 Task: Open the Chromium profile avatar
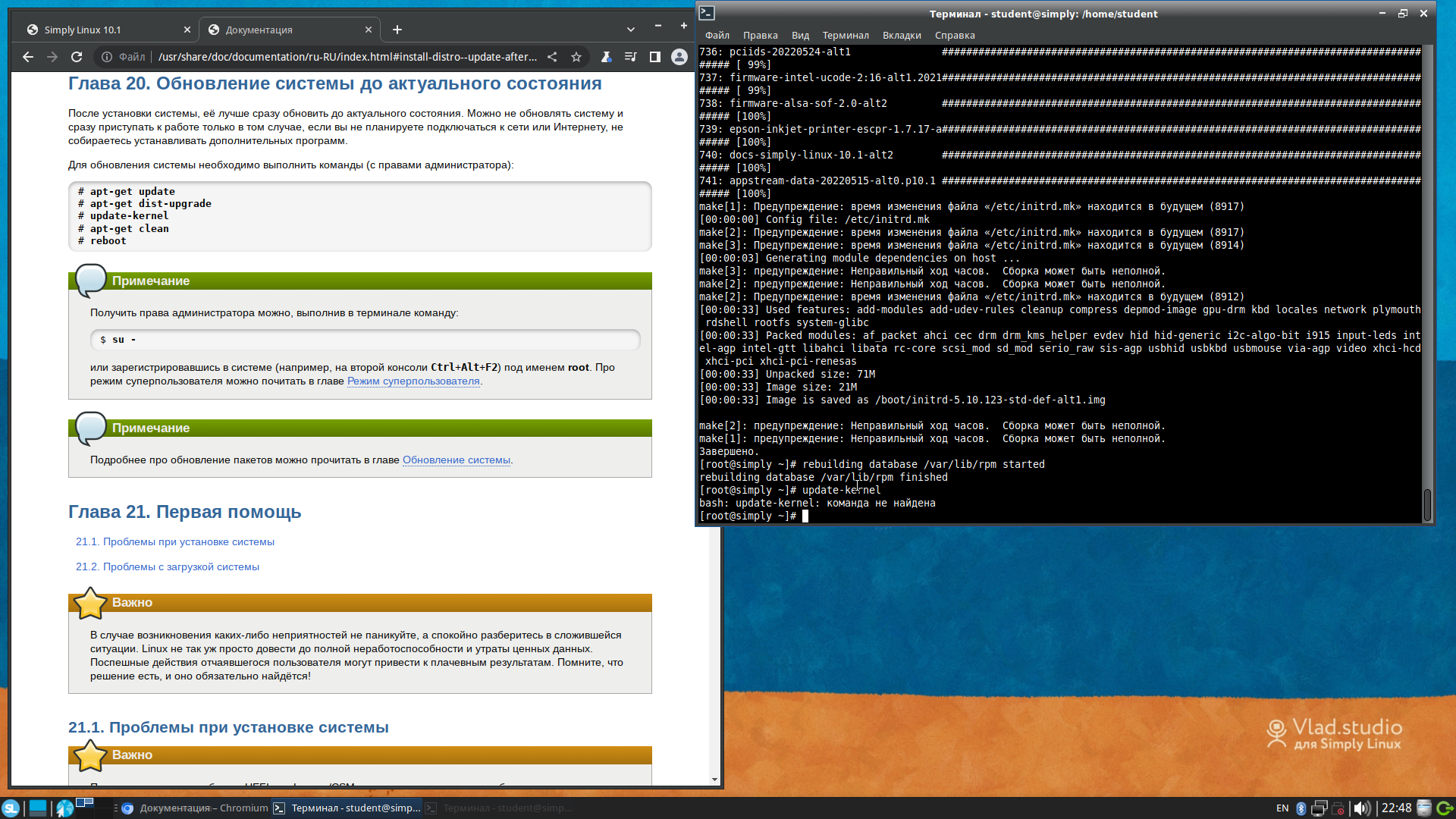point(679,57)
